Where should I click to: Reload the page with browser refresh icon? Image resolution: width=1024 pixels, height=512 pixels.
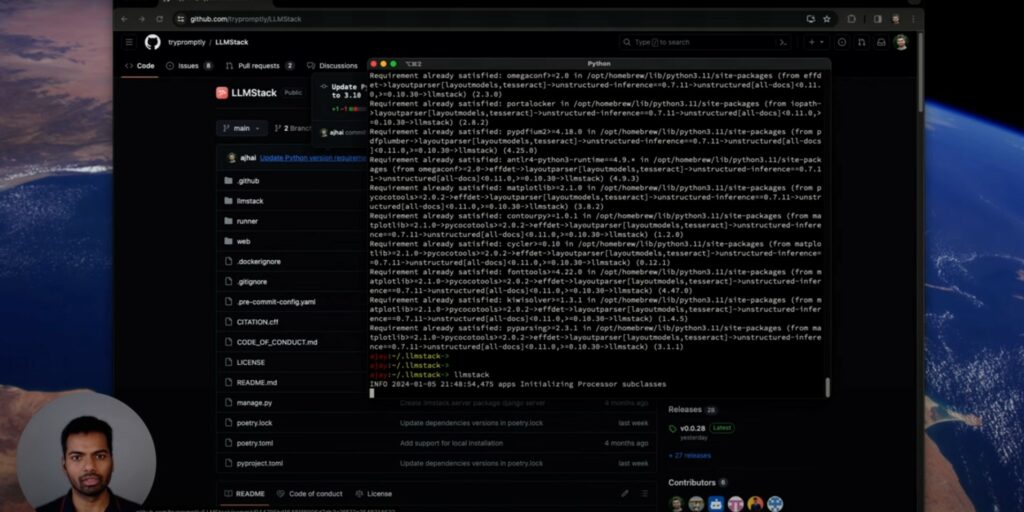coord(159,19)
